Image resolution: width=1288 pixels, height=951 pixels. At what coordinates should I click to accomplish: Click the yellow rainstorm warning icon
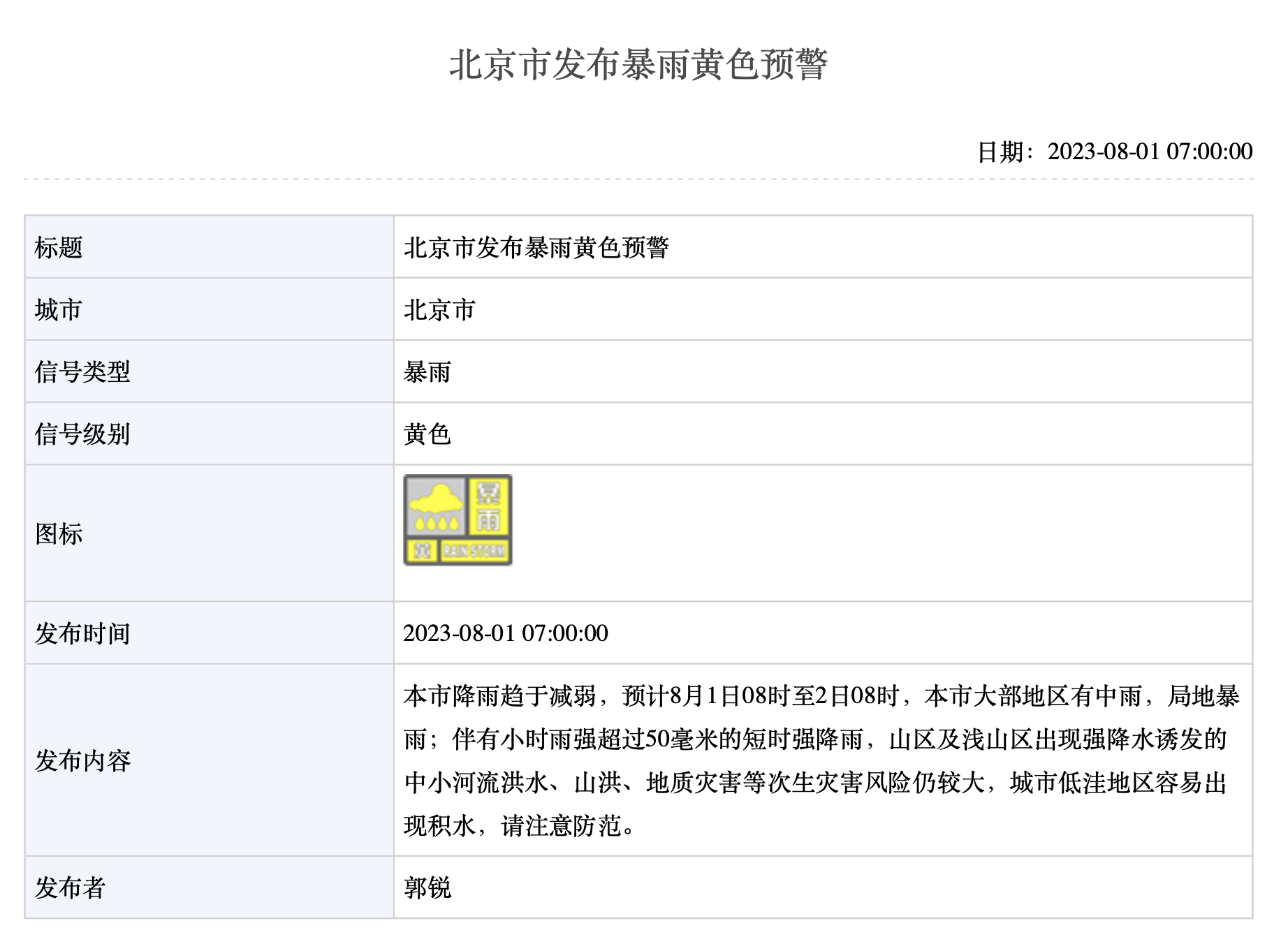click(x=458, y=520)
